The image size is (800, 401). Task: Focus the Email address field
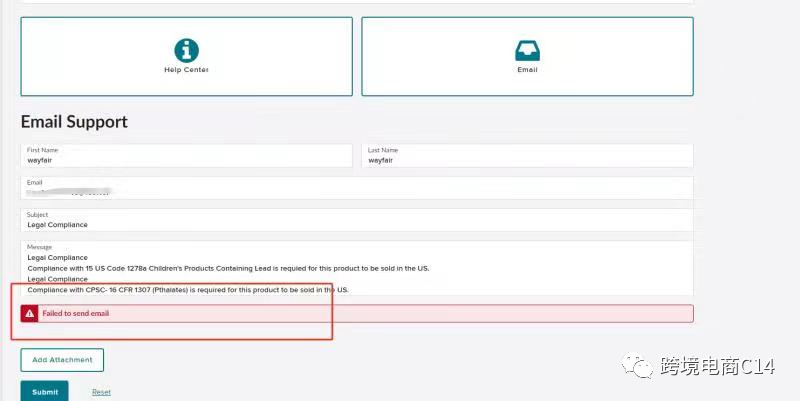[x=357, y=188]
